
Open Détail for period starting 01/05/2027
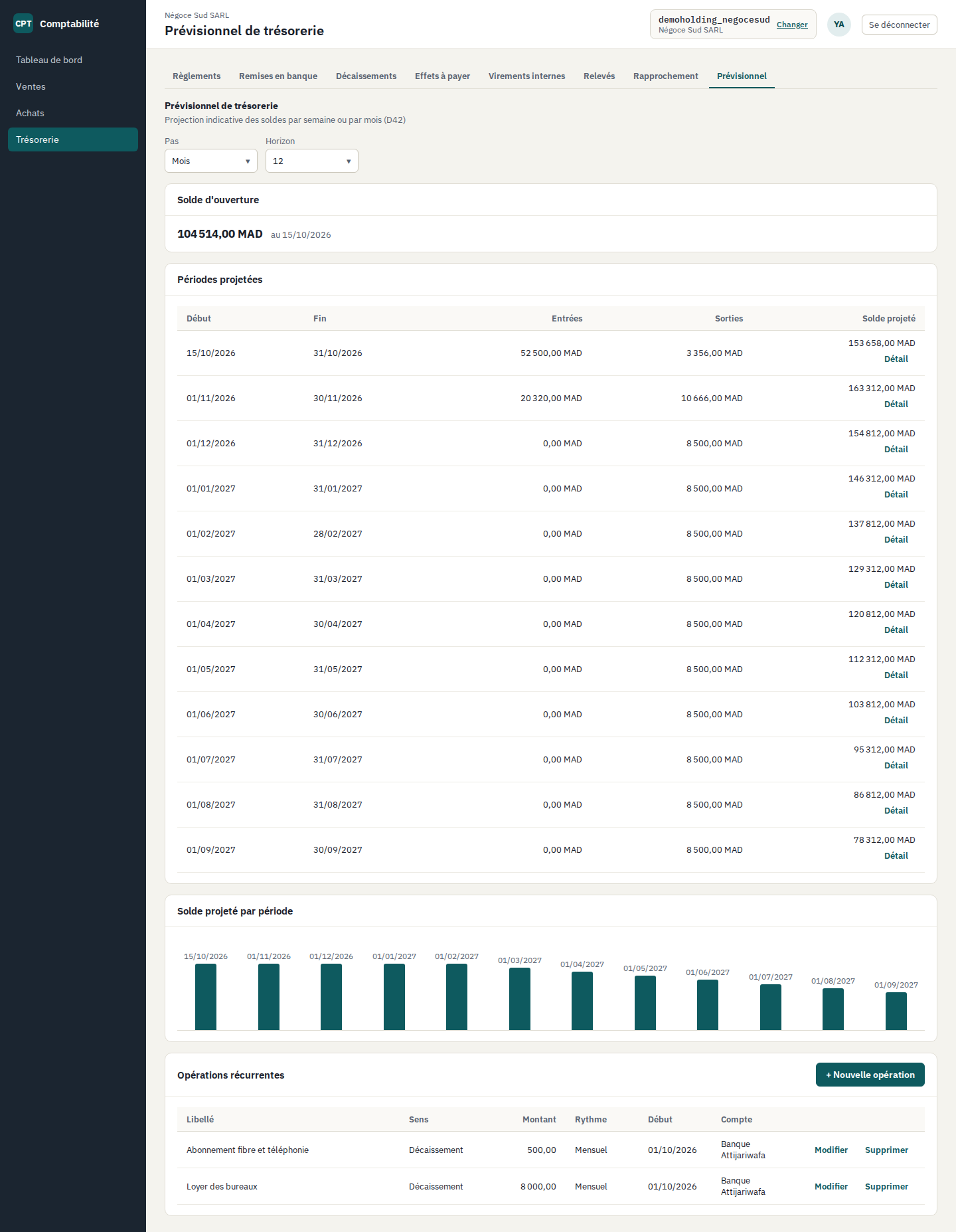coord(896,675)
